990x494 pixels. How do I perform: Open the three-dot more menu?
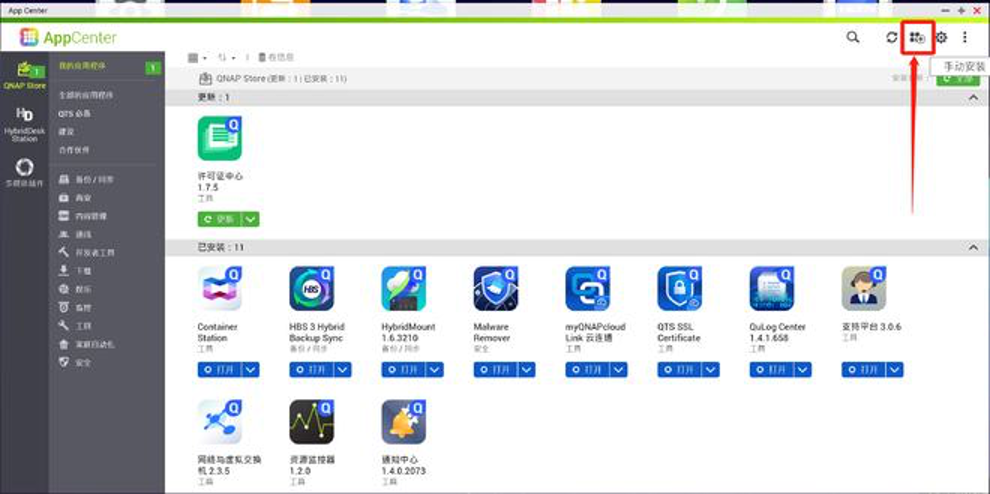pyautogui.click(x=964, y=37)
